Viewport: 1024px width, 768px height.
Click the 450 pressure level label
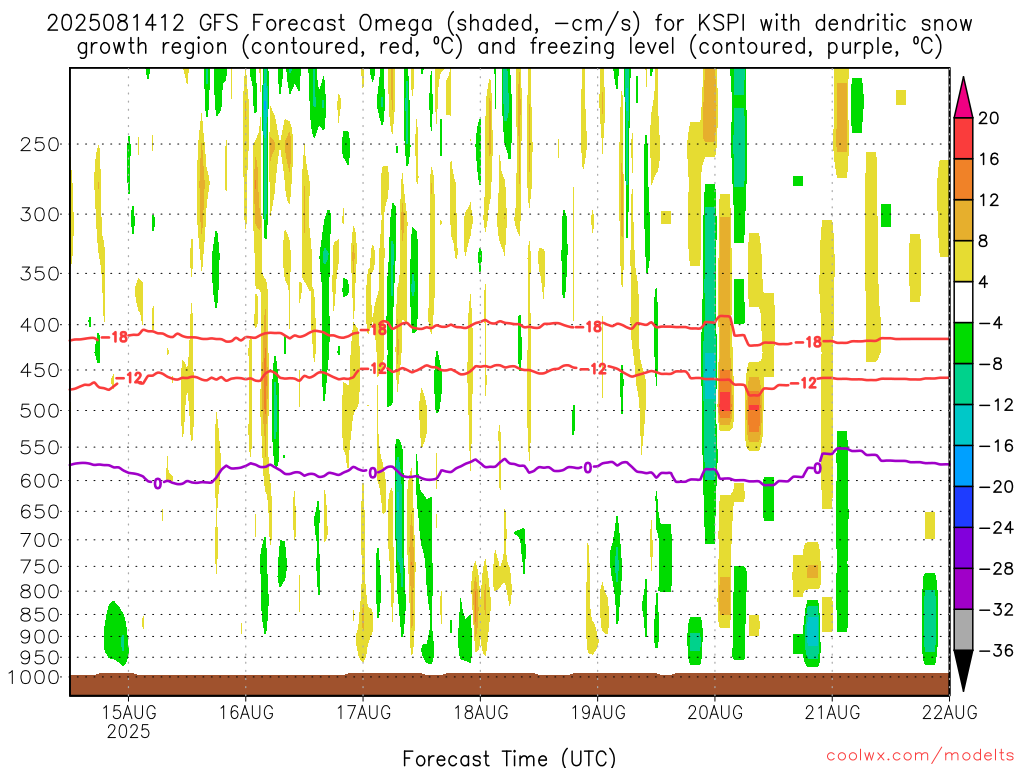pos(40,370)
